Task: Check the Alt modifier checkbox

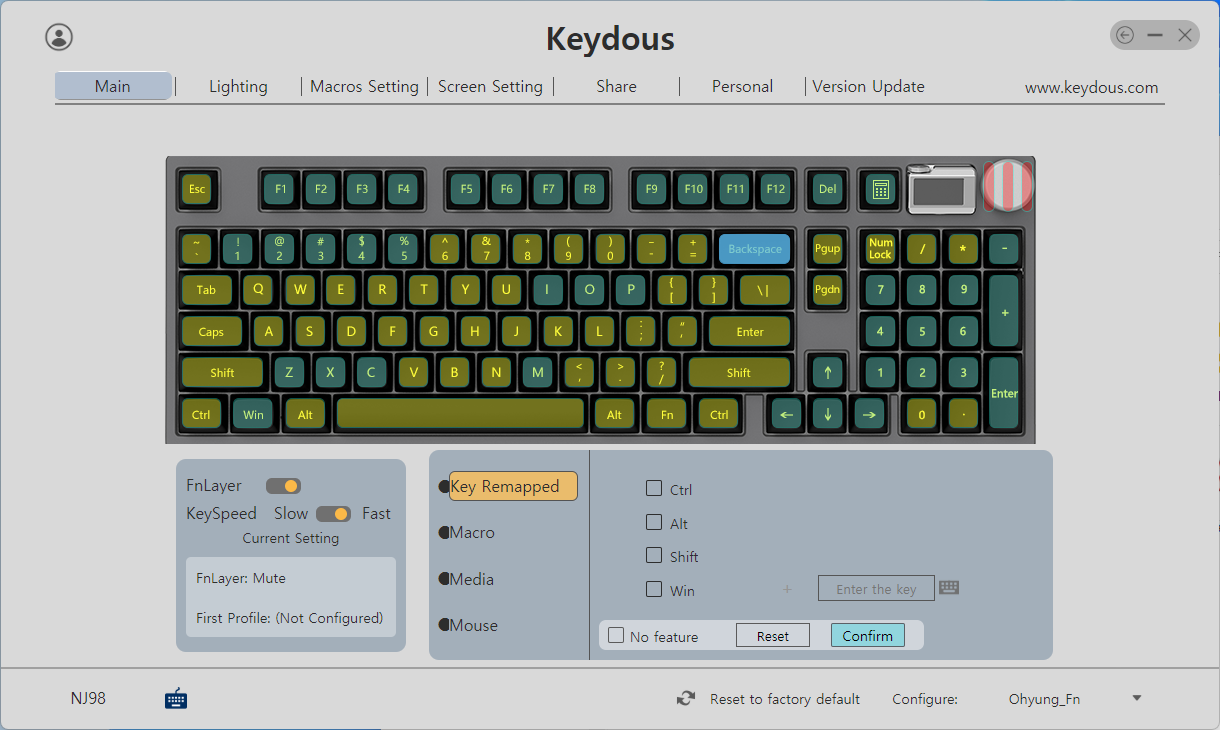Action: coord(654,522)
